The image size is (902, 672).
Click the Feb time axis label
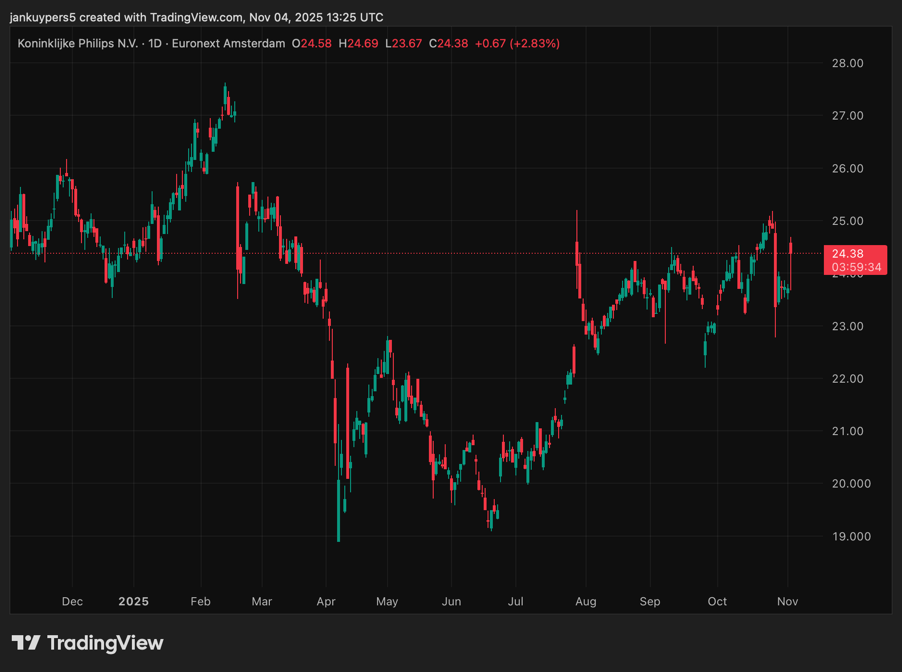(x=201, y=601)
